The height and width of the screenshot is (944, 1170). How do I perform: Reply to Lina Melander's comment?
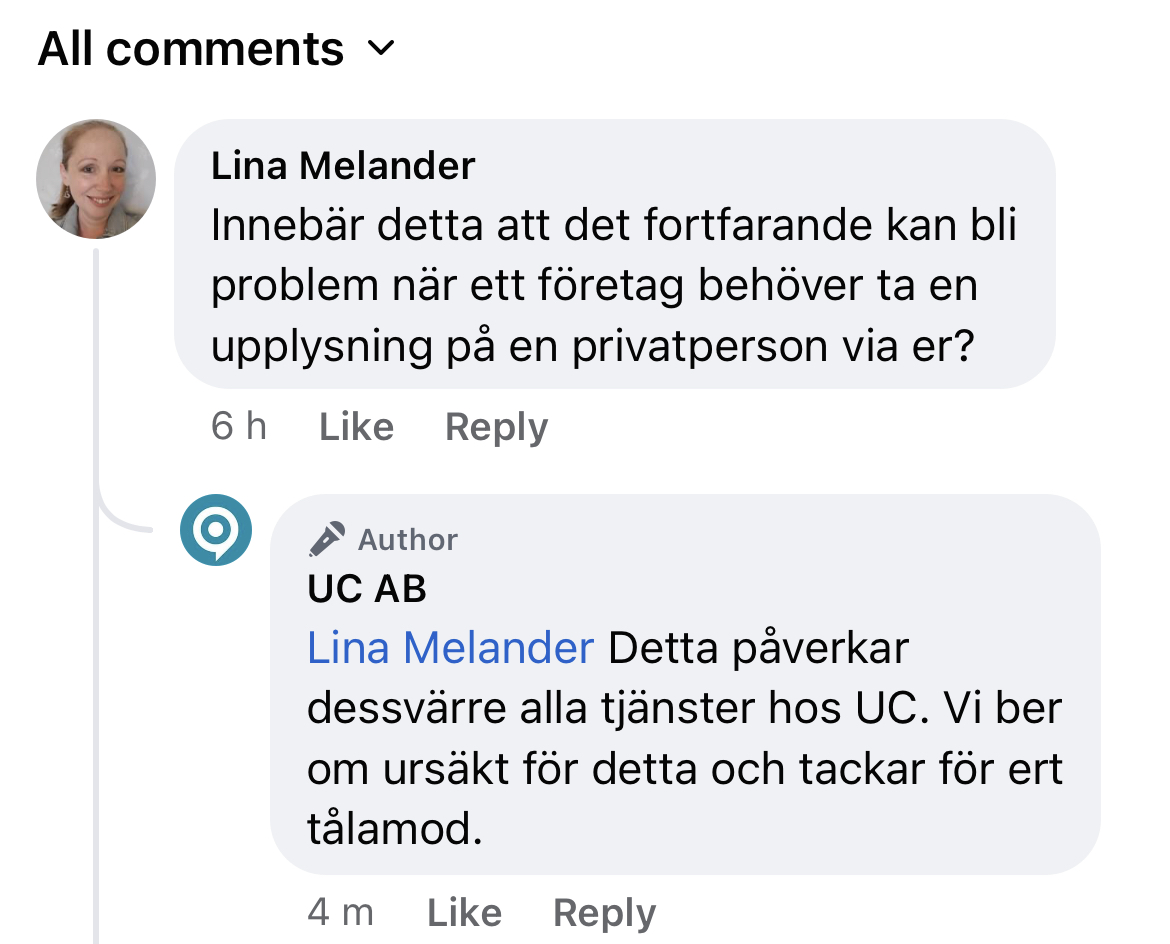[496, 427]
